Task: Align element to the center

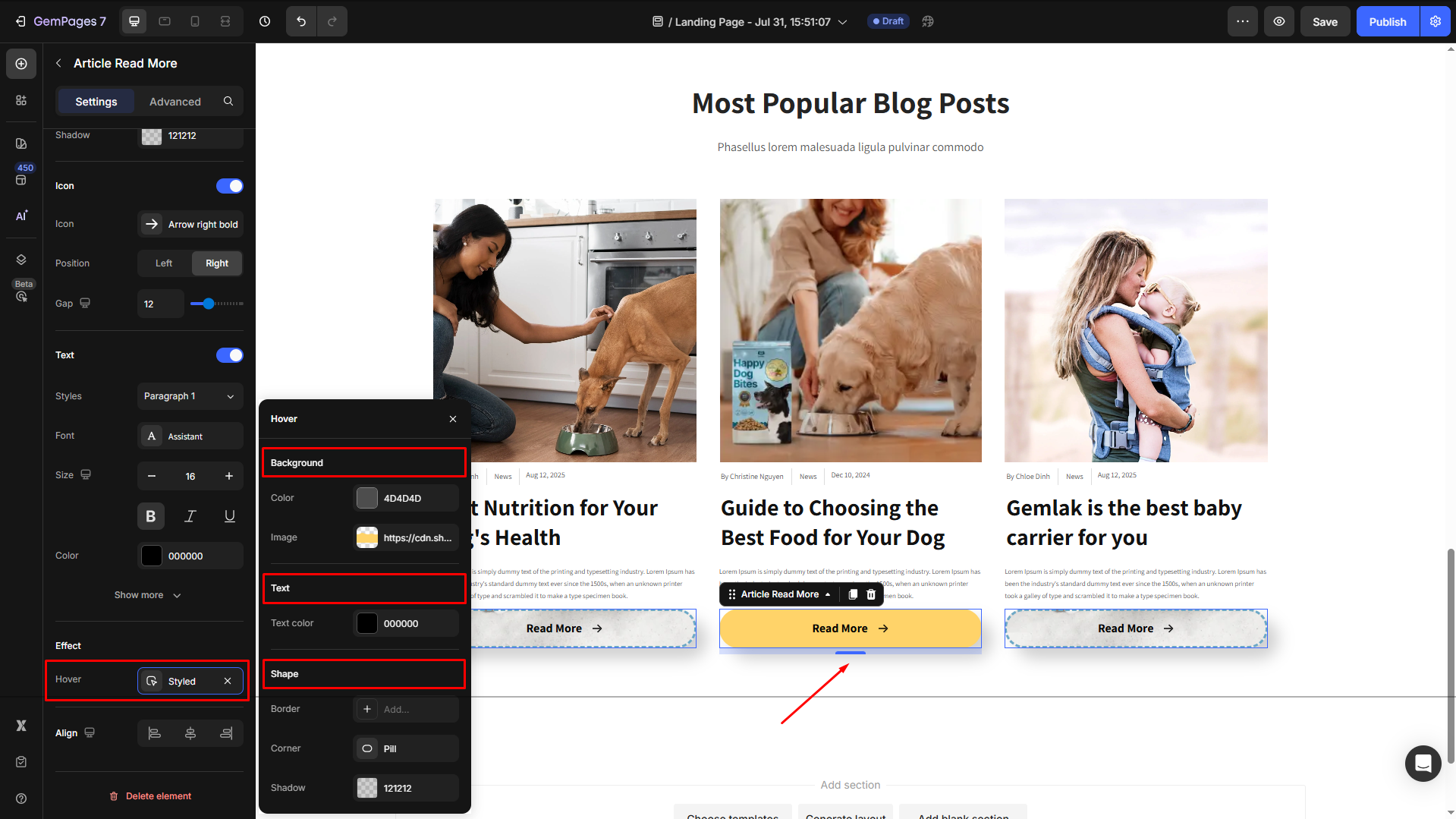Action: point(190,733)
